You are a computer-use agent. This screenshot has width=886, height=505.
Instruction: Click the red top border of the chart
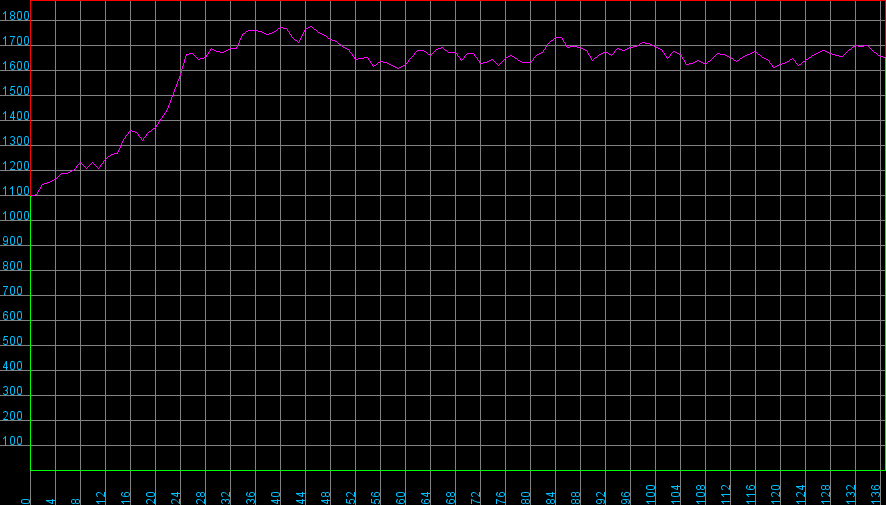[450, 1]
